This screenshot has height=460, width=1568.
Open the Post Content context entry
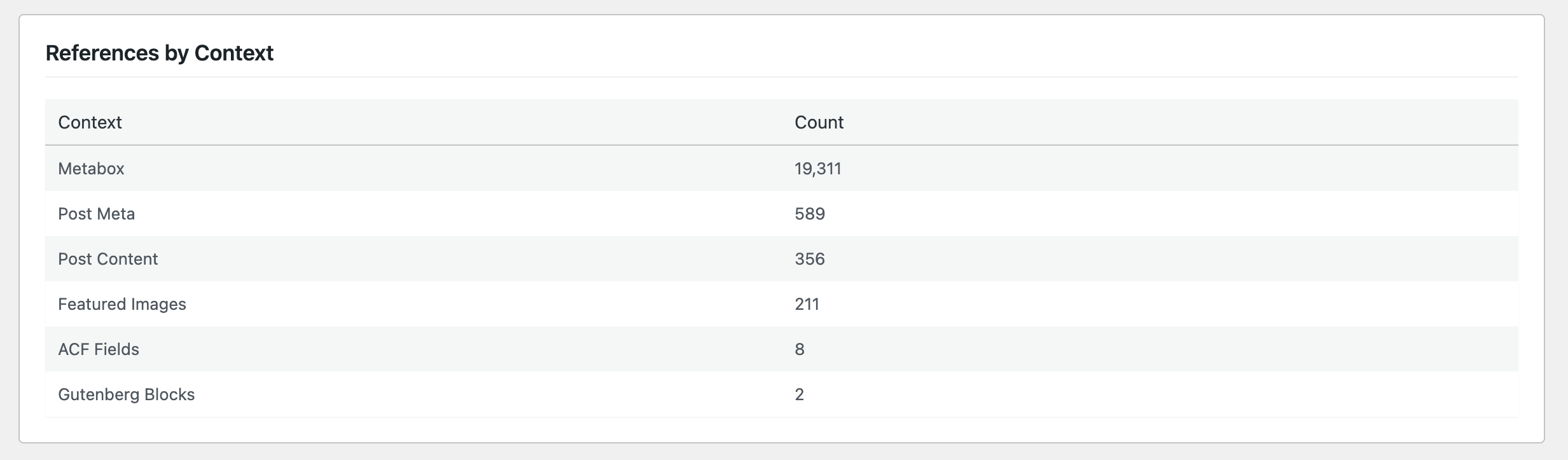click(108, 259)
